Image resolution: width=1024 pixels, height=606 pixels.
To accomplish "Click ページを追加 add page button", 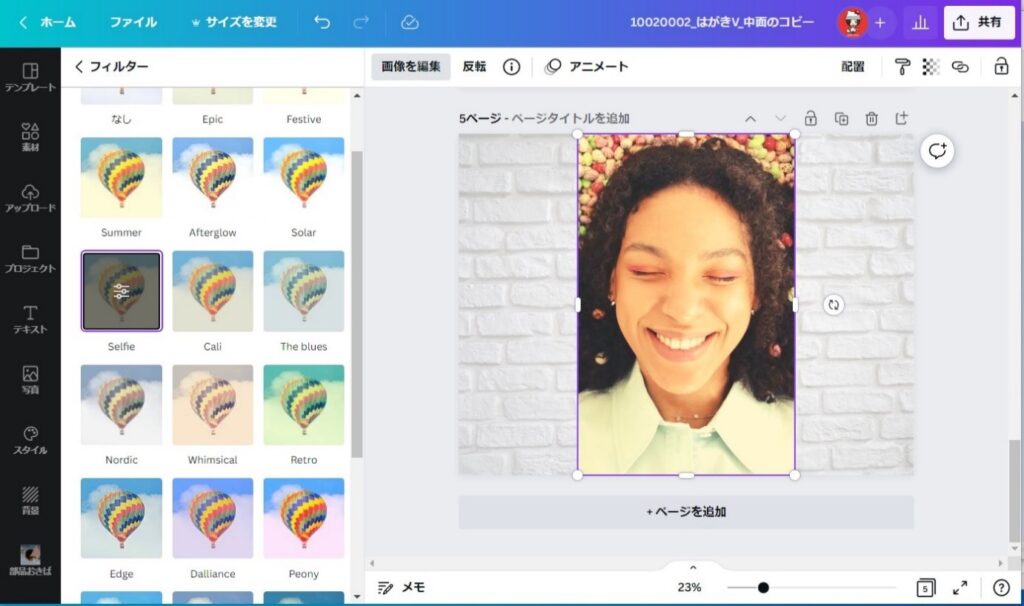I will (686, 511).
